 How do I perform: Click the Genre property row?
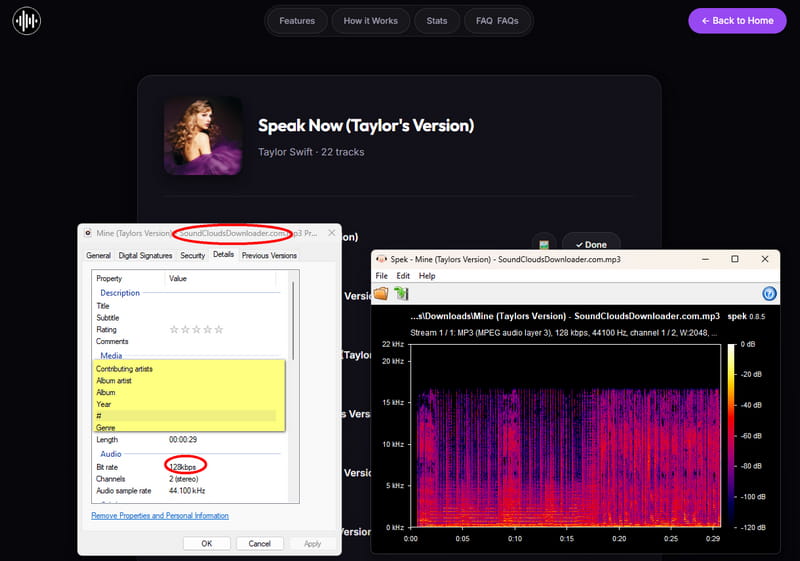[x=186, y=427]
